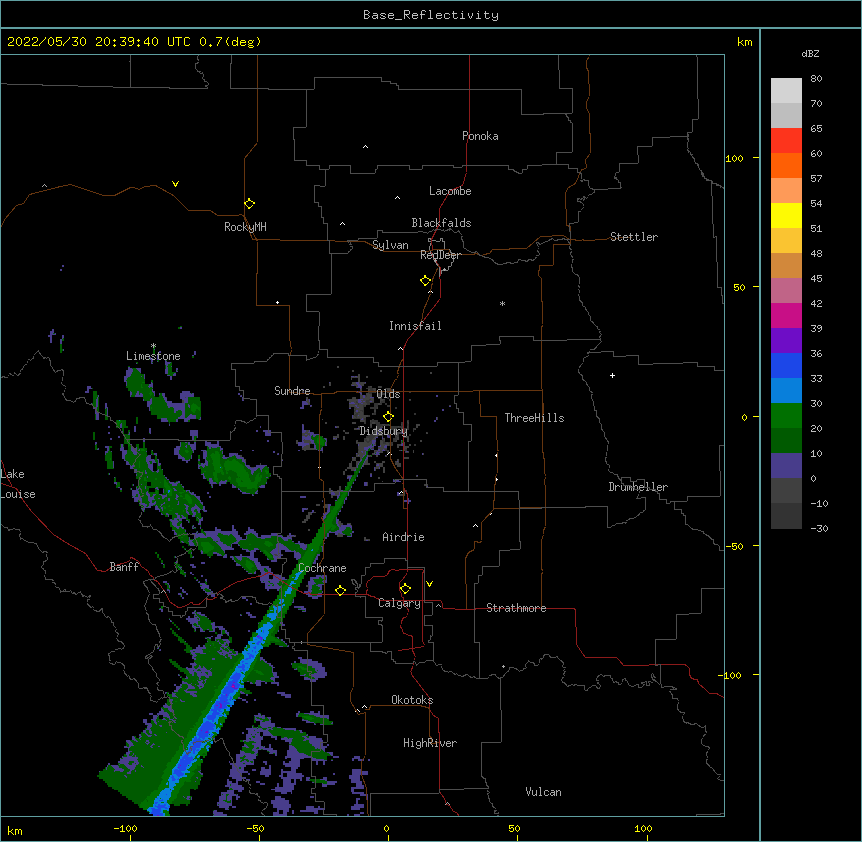Click the Sundre town label
The image size is (862, 842).
[x=292, y=391]
